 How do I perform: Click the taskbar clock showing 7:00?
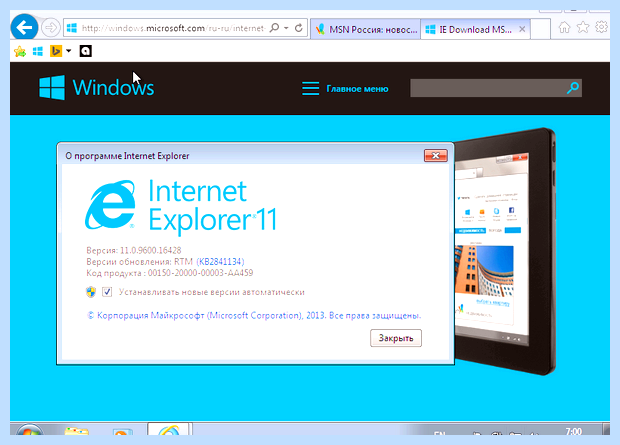tap(574, 431)
